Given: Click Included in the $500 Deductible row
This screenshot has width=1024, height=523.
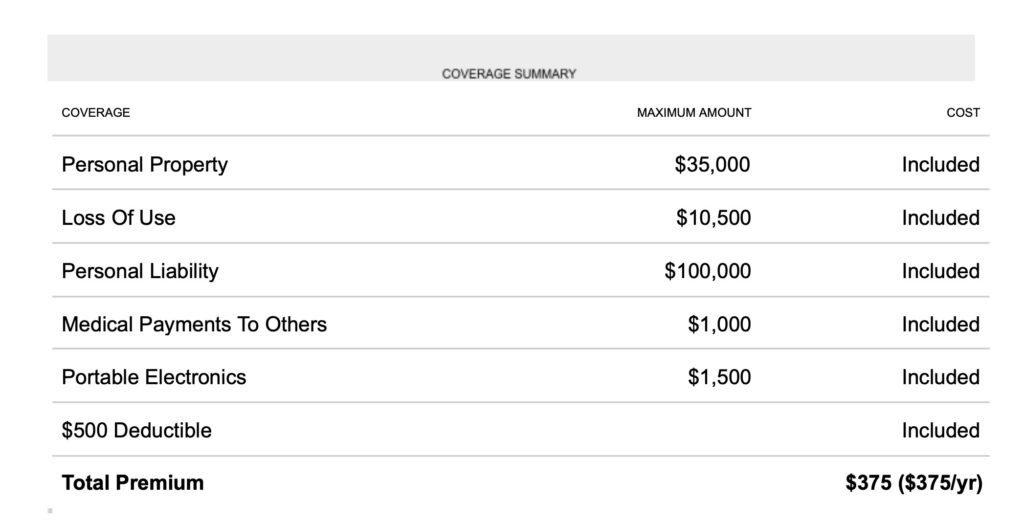Looking at the screenshot, I should (x=940, y=431).
